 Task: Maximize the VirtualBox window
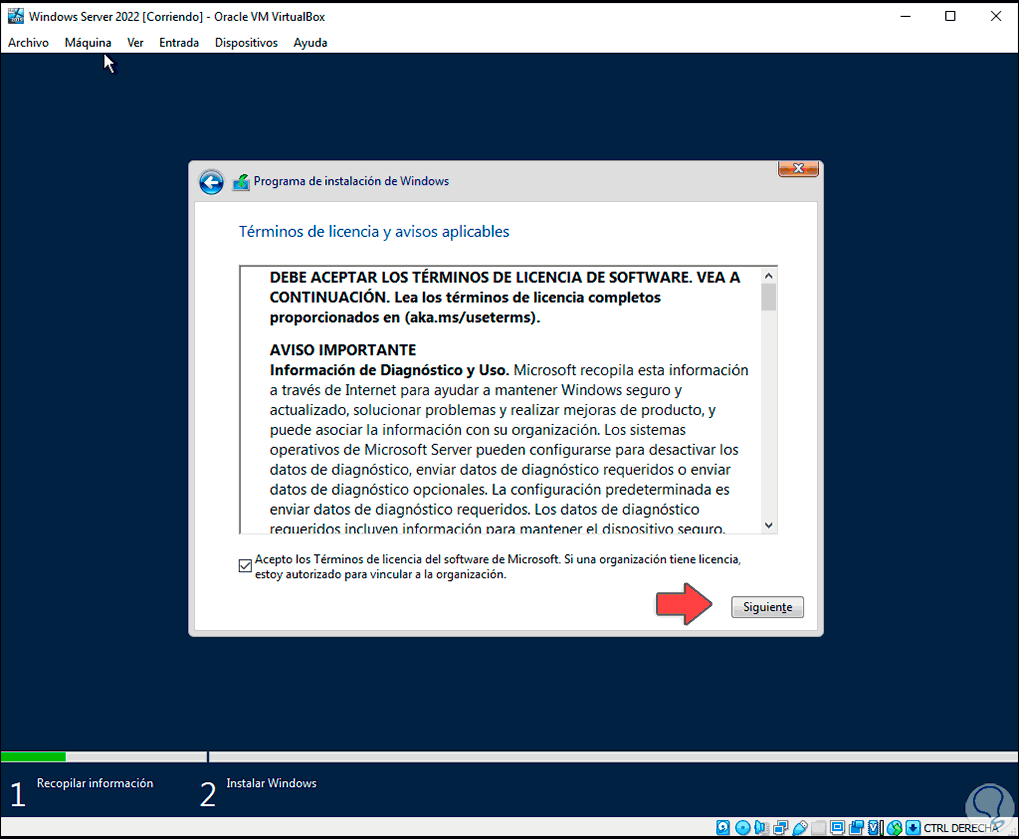[950, 16]
